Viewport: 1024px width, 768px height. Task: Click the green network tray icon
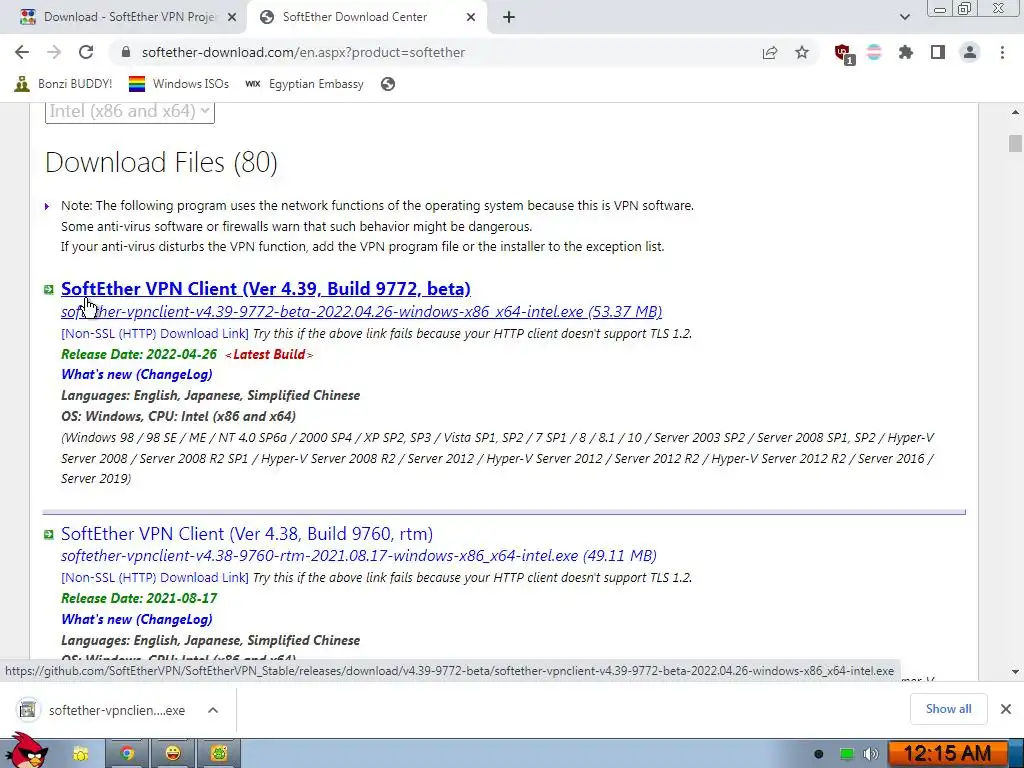[846, 754]
